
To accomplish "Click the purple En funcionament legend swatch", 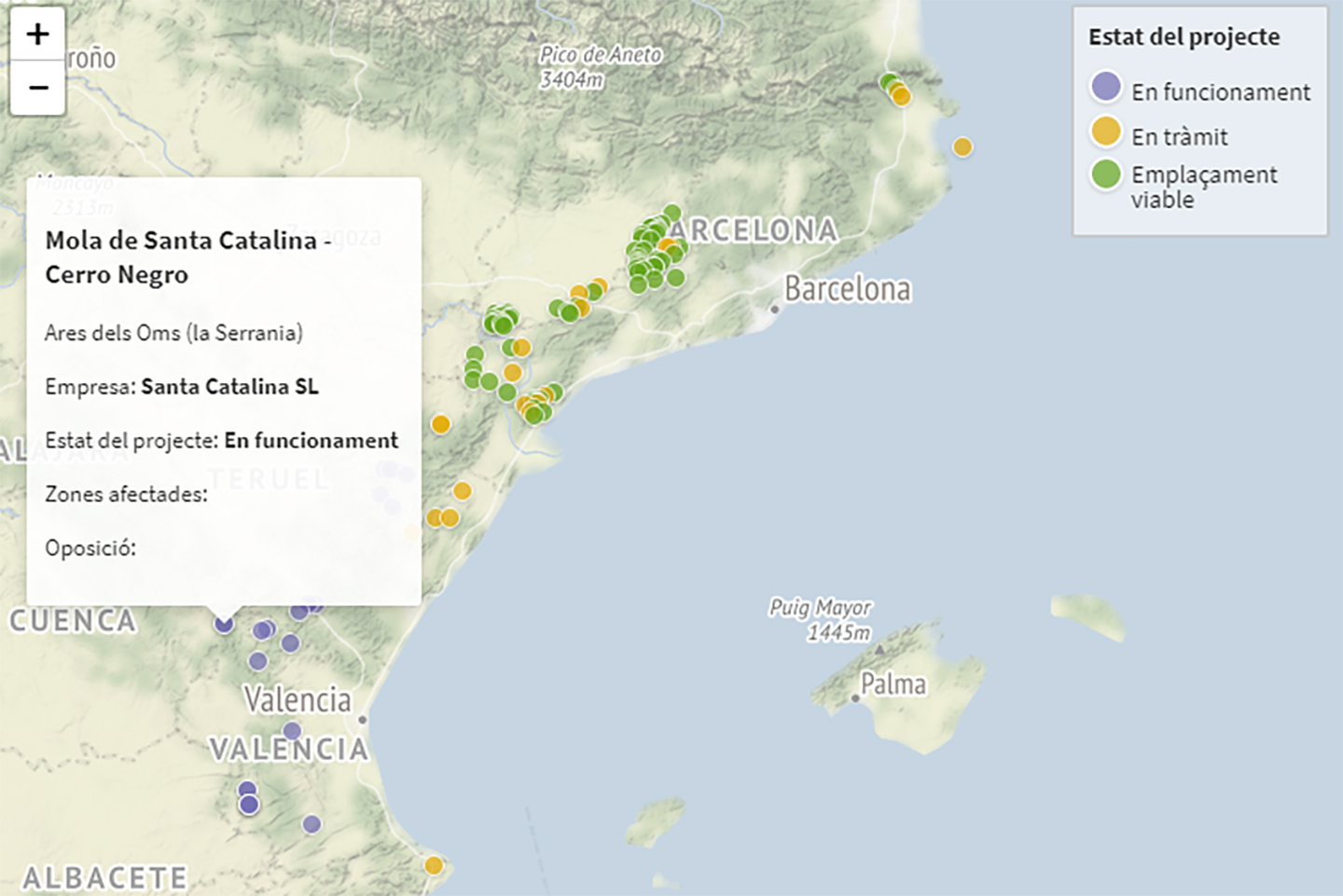I will point(1105,87).
